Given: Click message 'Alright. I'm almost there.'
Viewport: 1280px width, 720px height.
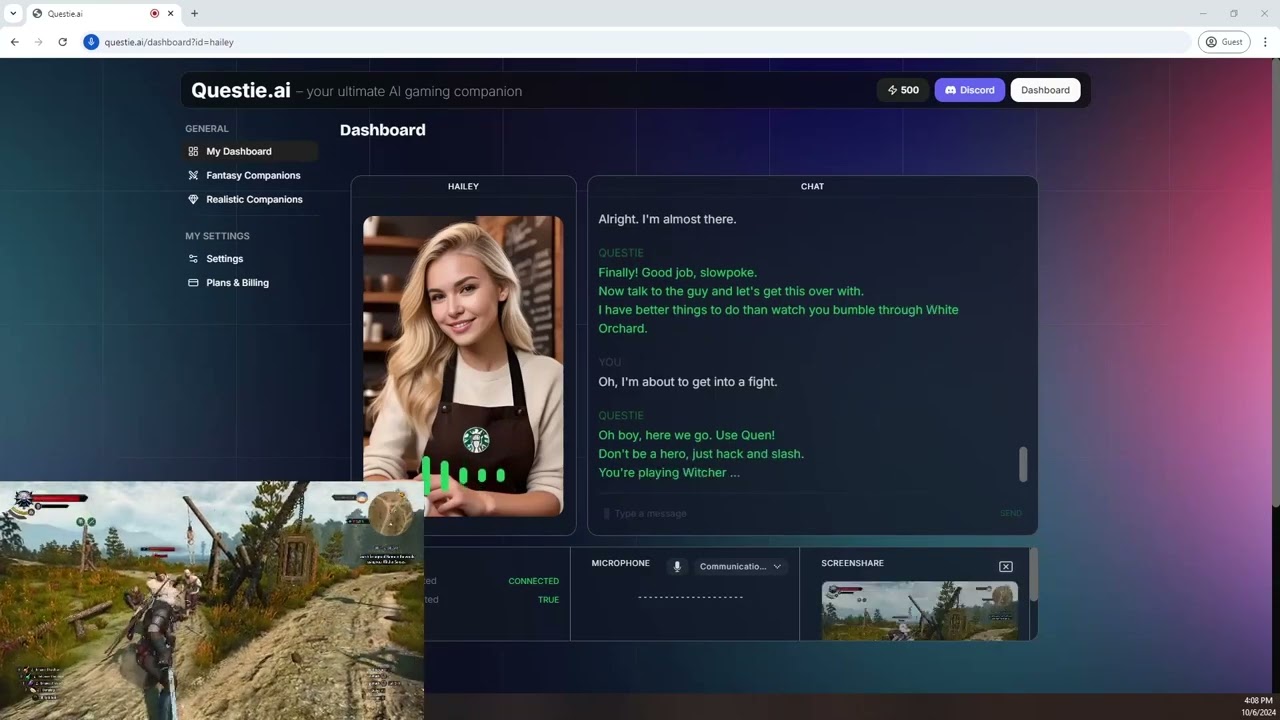Looking at the screenshot, I should 667,219.
